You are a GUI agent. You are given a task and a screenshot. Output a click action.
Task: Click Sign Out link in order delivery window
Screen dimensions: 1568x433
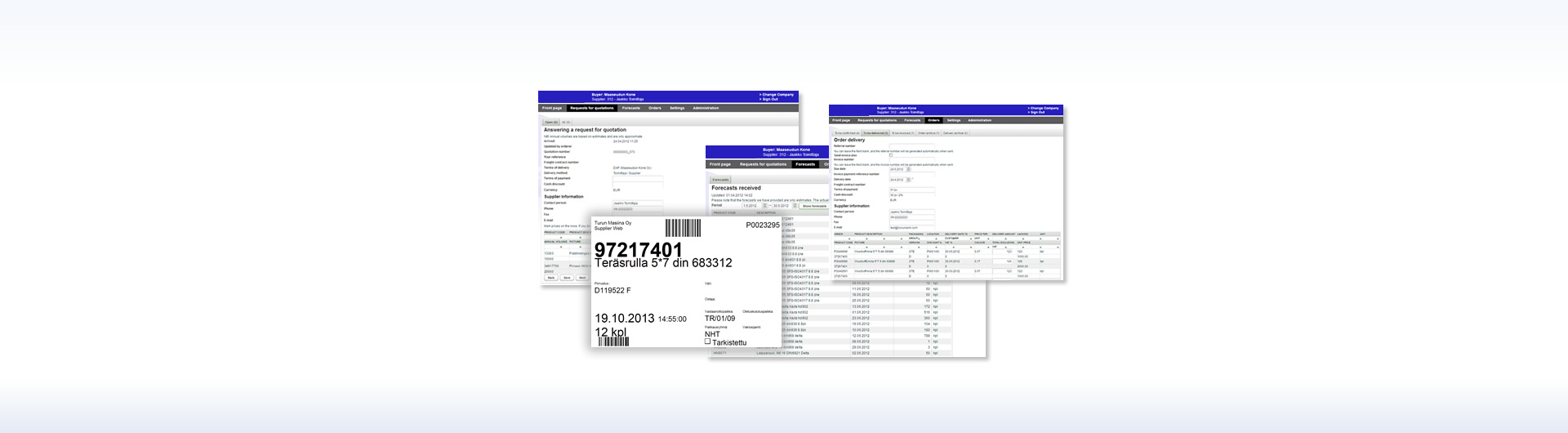click(x=1038, y=113)
